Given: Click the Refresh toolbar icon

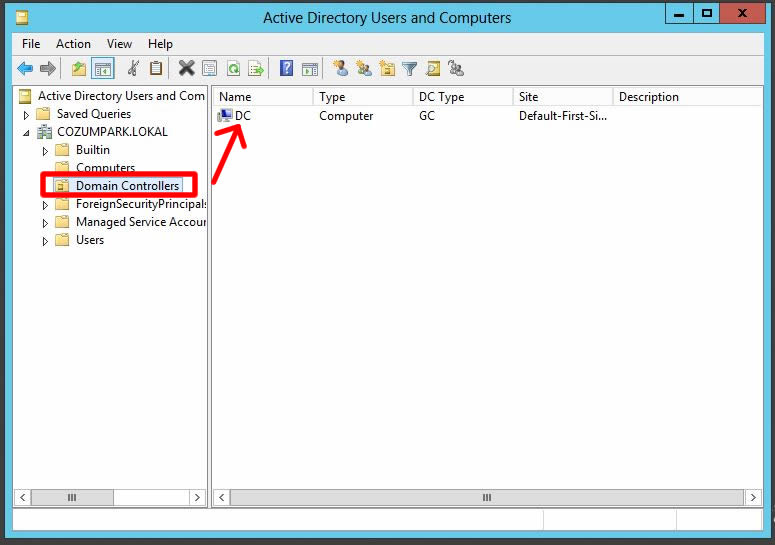Looking at the screenshot, I should click(x=233, y=69).
